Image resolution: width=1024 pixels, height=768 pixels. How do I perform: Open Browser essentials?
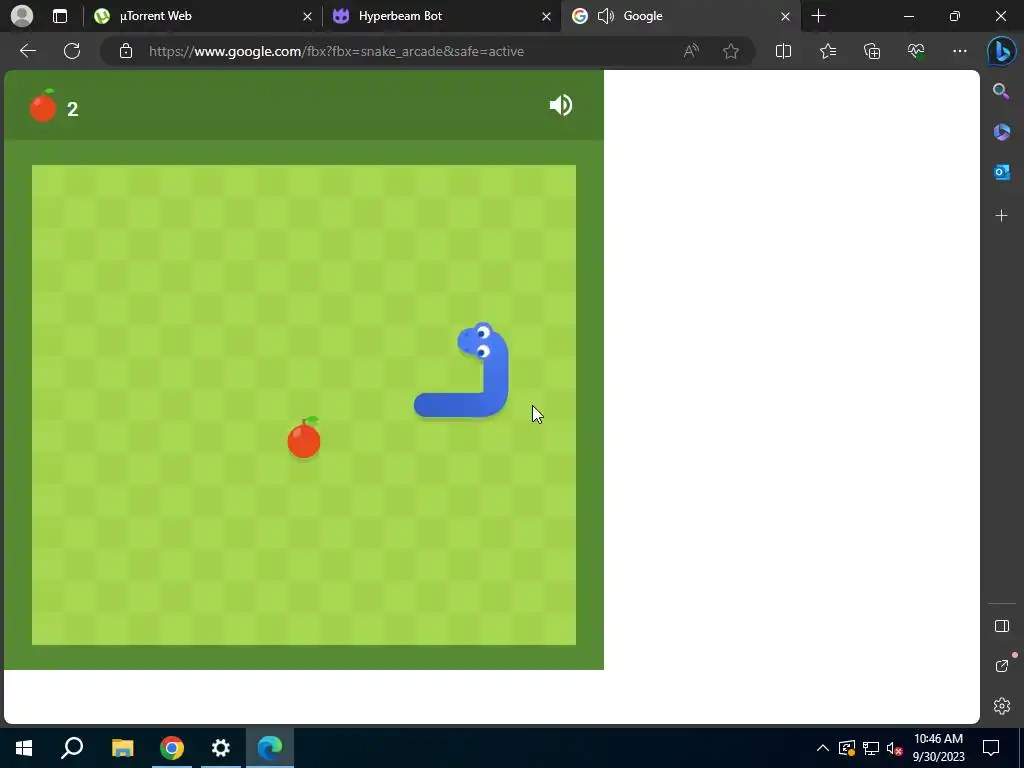[916, 51]
